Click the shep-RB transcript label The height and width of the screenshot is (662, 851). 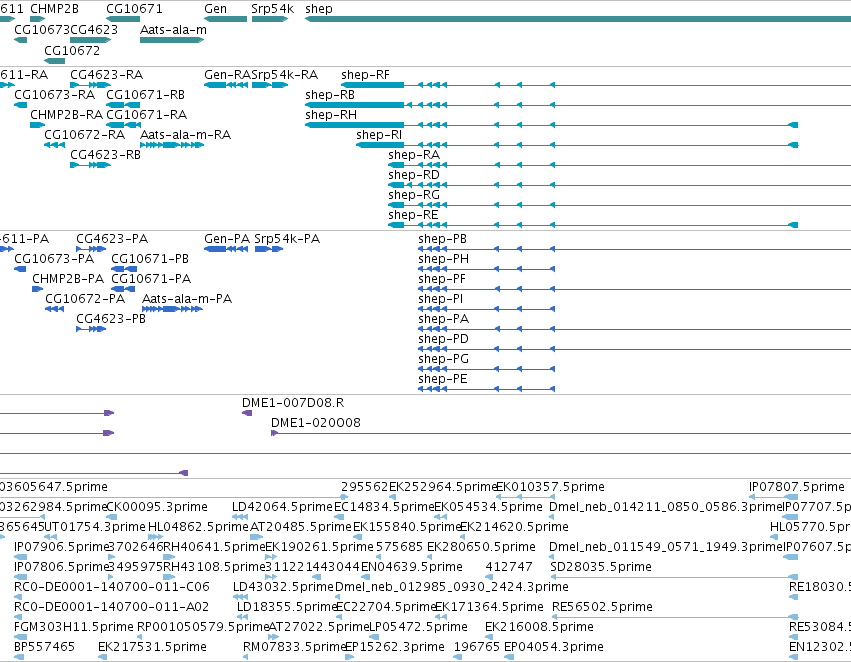330,95
